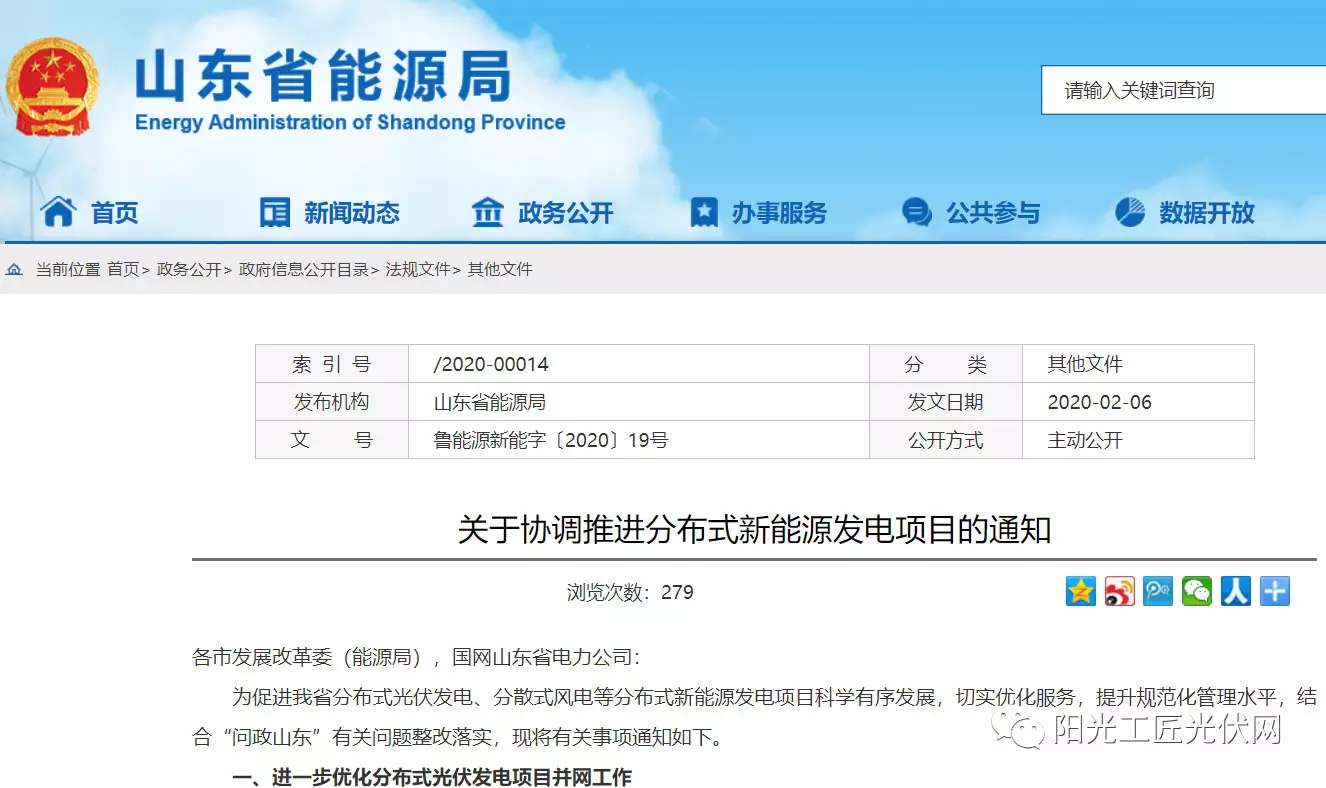Share via the green WeChat icon

click(x=1197, y=591)
